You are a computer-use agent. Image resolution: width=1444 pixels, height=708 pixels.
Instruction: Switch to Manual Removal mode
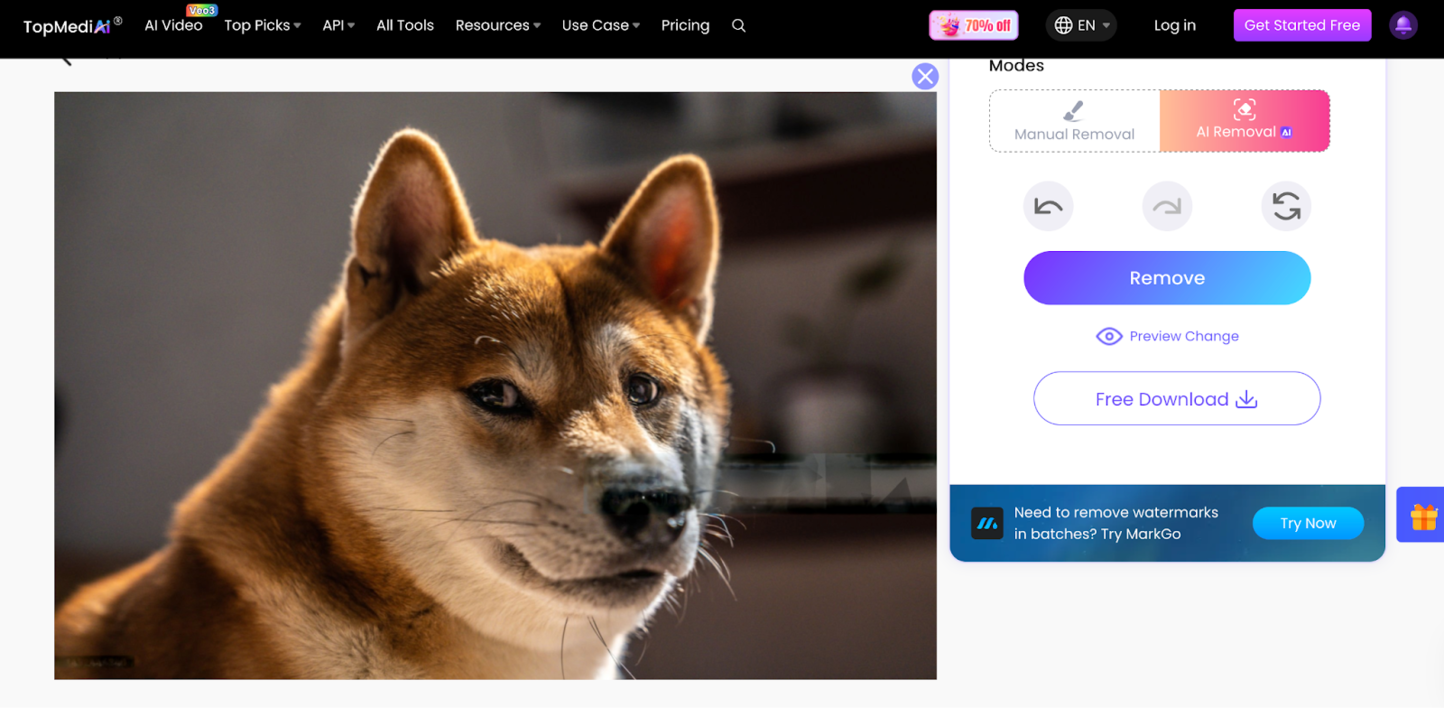[1074, 121]
